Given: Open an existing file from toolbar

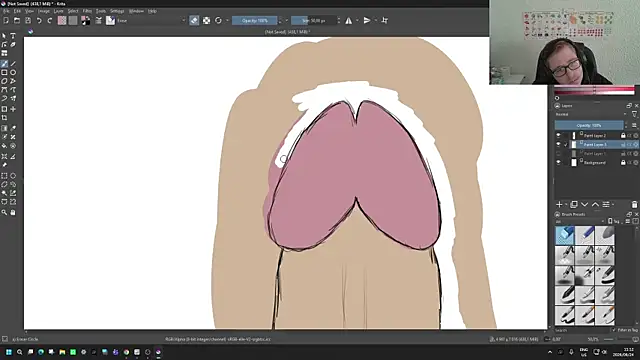Looking at the screenshot, I should point(17,20).
